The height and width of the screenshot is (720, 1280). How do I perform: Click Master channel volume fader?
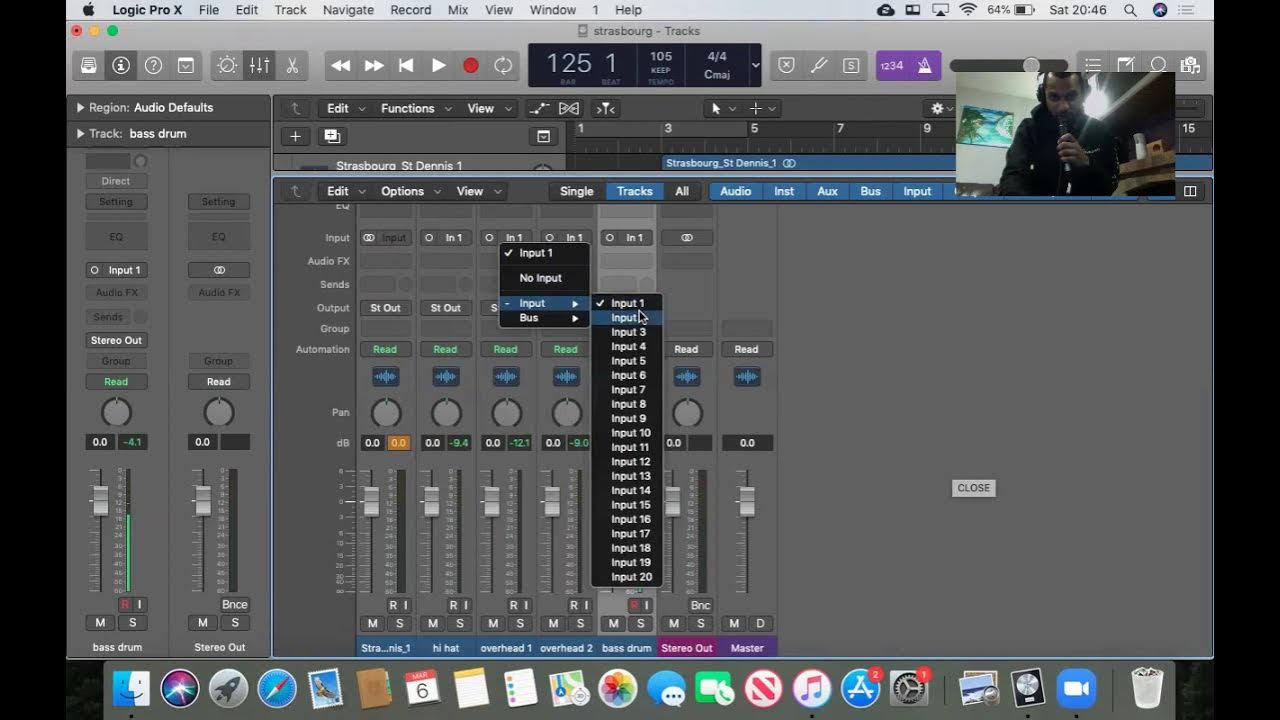pyautogui.click(x=746, y=501)
